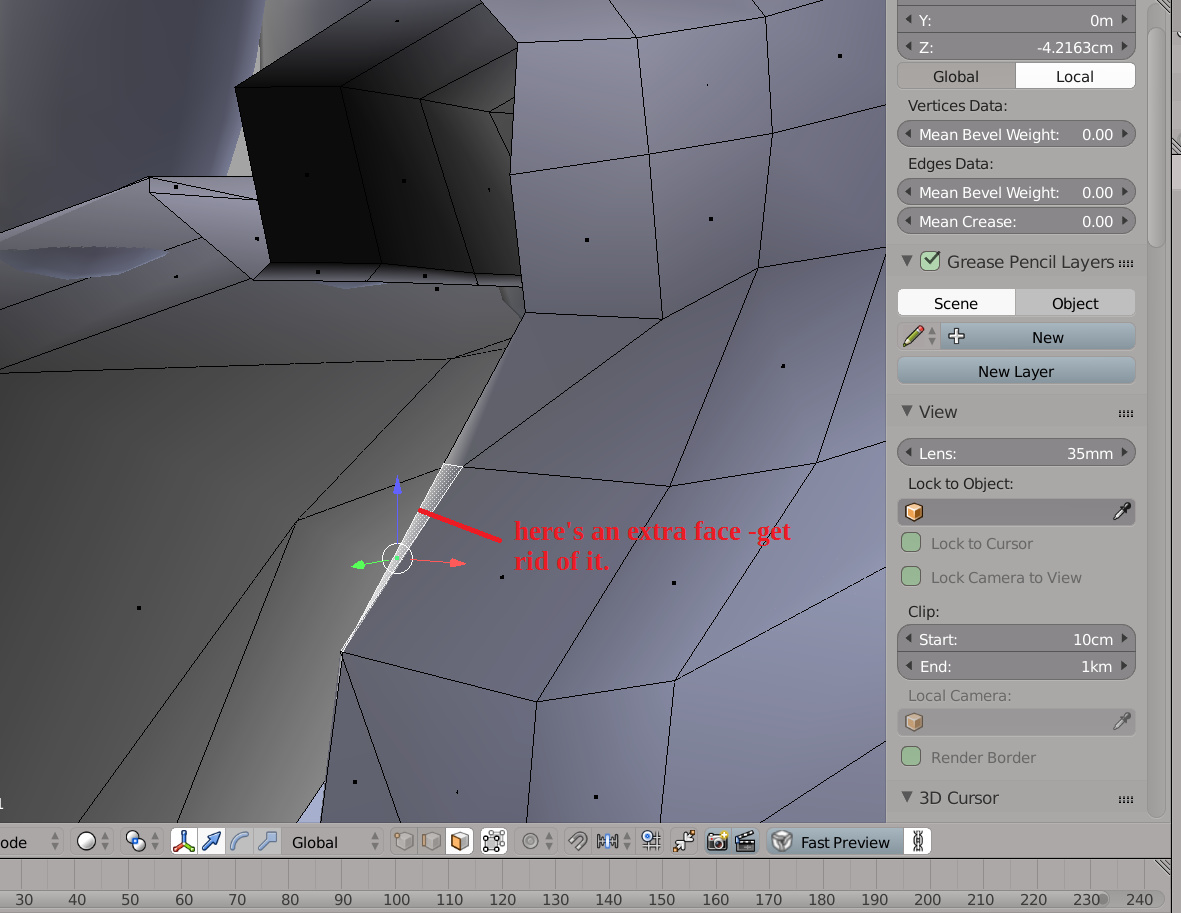Viewport: 1181px width, 913px height.
Task: Click the red X axis manipulator arrow
Action: (457, 563)
